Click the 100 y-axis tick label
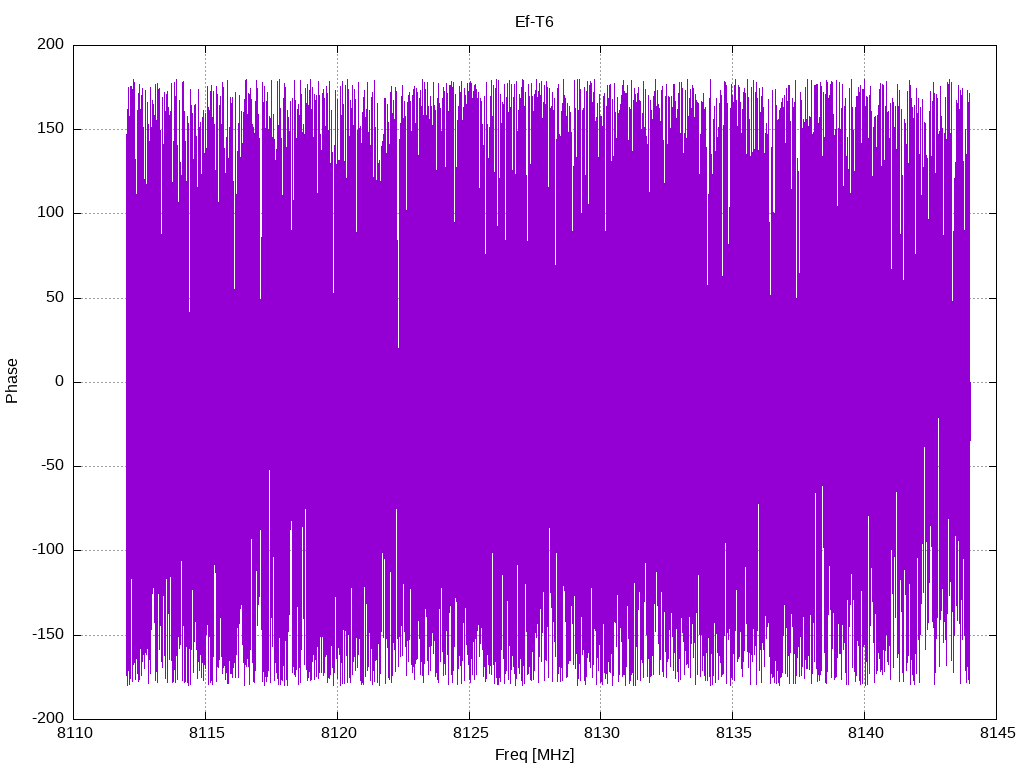 (51, 213)
